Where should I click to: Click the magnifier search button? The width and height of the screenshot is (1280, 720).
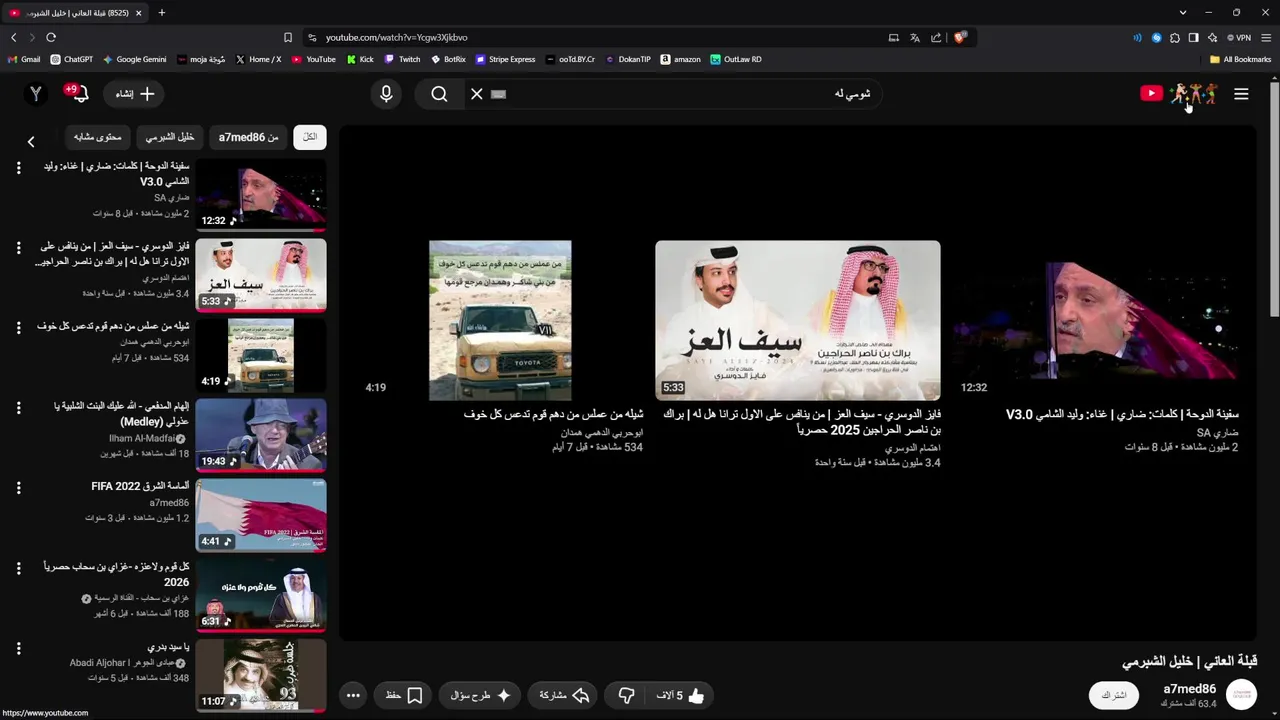coord(439,94)
